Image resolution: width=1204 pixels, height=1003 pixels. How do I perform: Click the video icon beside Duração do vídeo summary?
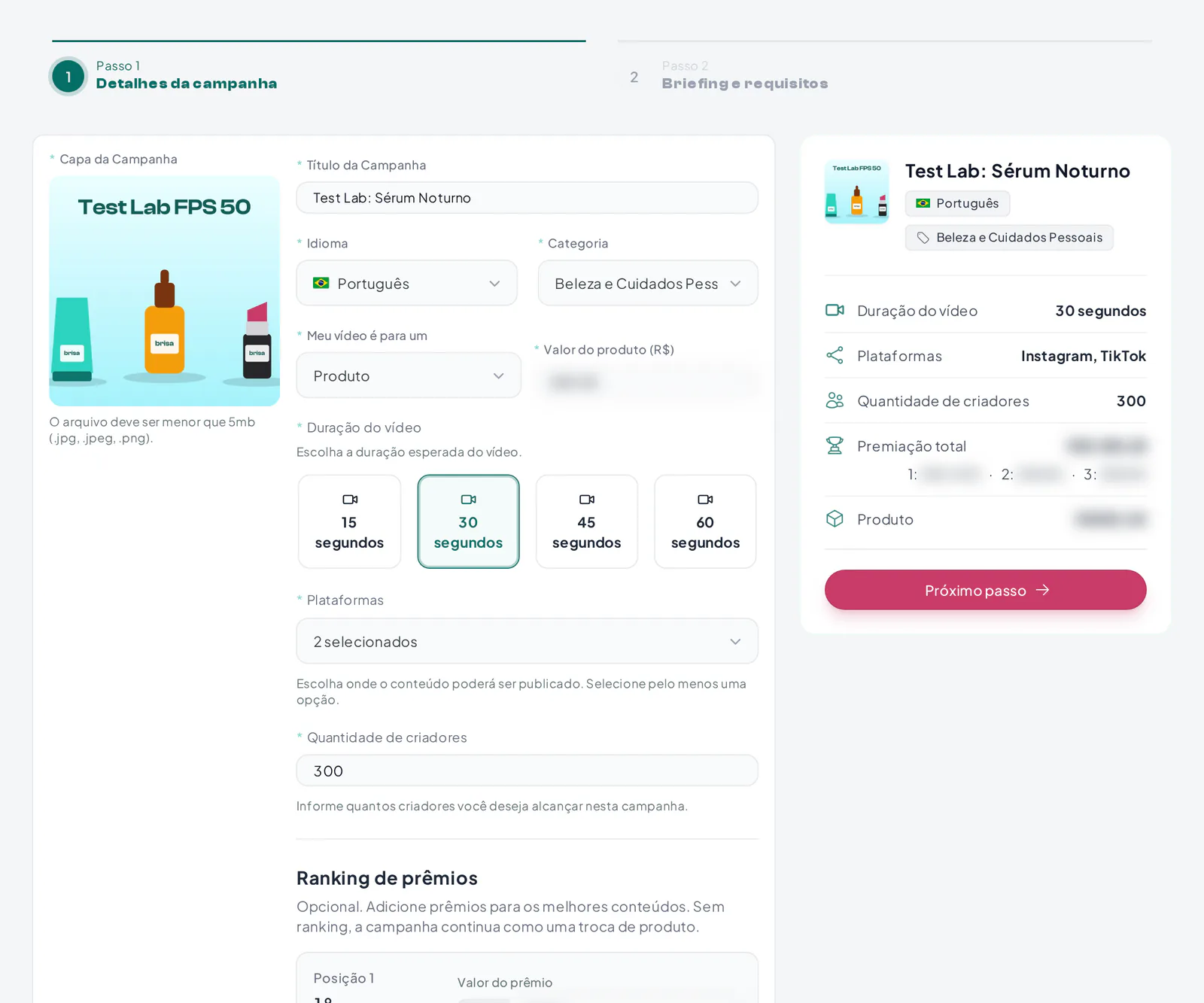pyautogui.click(x=835, y=310)
